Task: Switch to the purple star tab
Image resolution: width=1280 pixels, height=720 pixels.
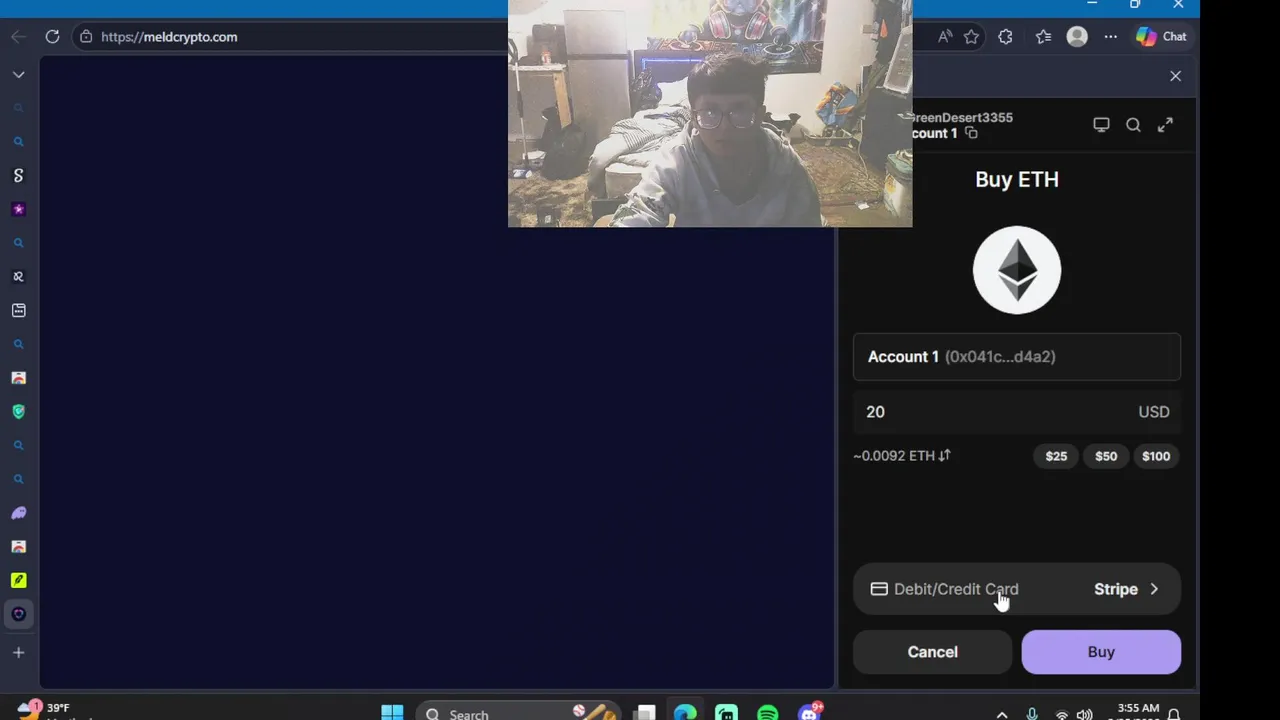Action: coord(18,210)
